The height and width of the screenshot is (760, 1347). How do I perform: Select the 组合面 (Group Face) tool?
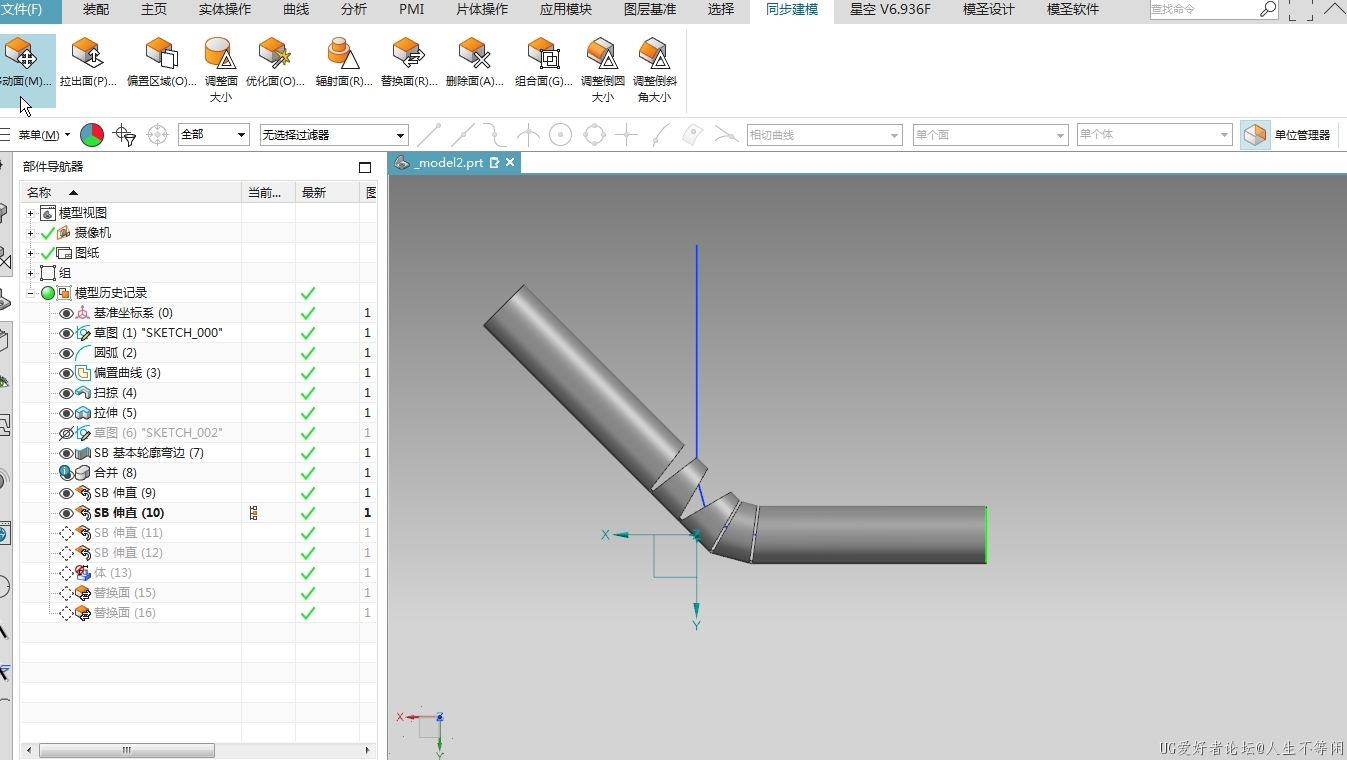pos(543,64)
